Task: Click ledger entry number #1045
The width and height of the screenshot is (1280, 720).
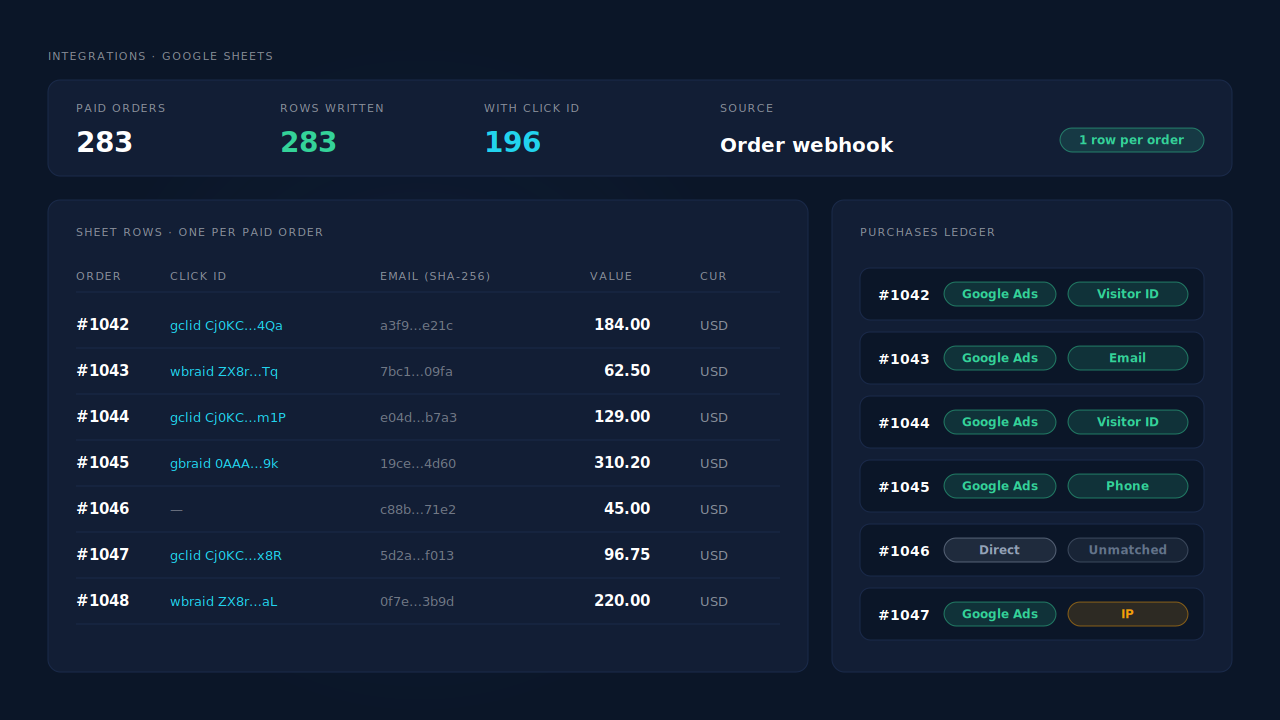Action: [x=904, y=487]
